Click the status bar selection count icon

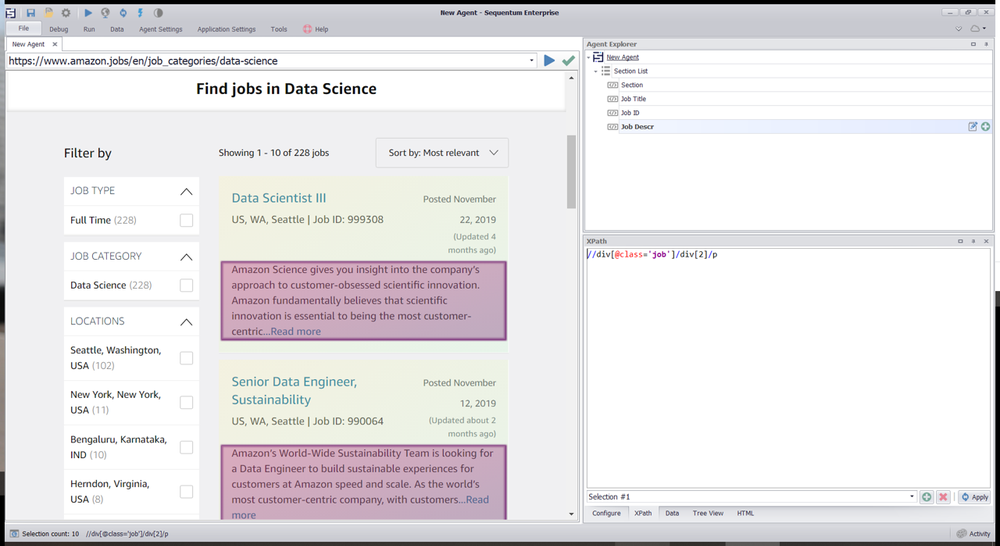(14, 533)
